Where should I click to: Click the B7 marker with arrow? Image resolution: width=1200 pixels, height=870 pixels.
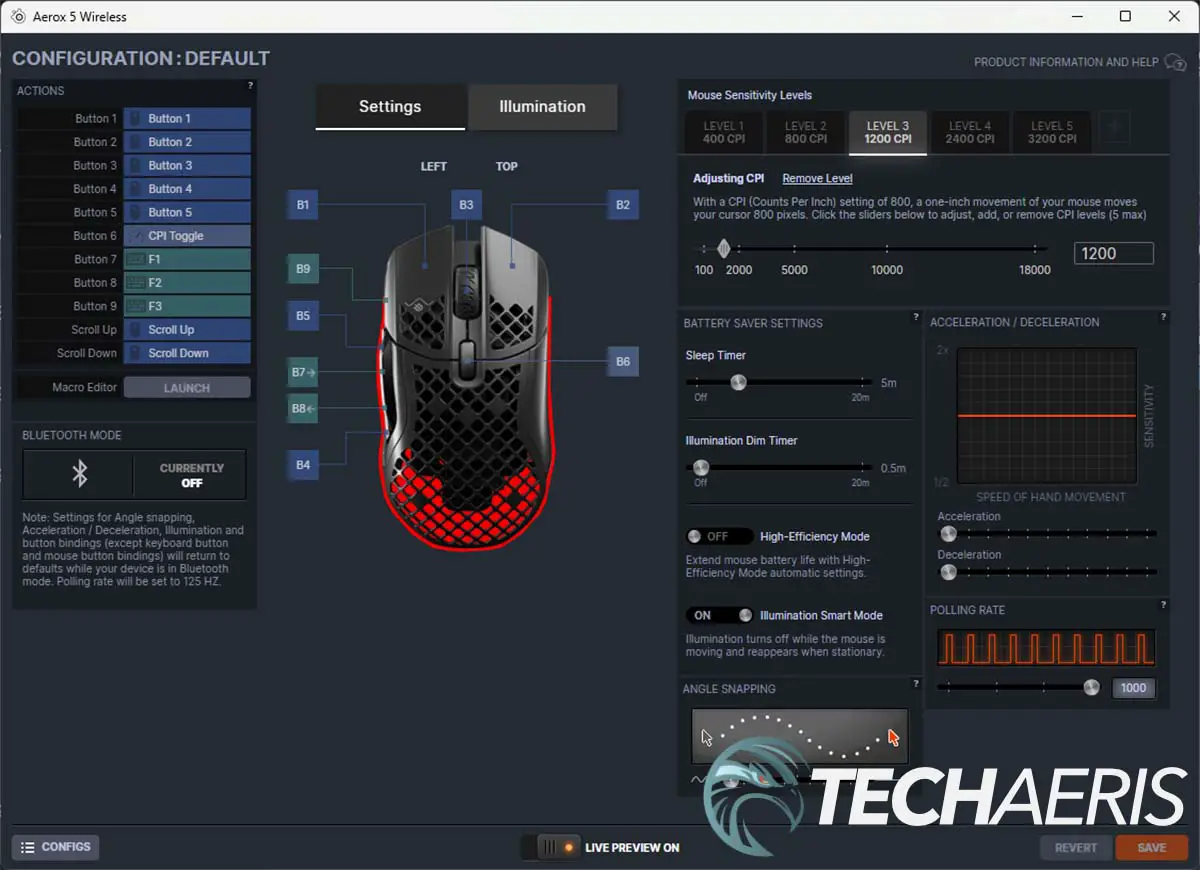(303, 372)
